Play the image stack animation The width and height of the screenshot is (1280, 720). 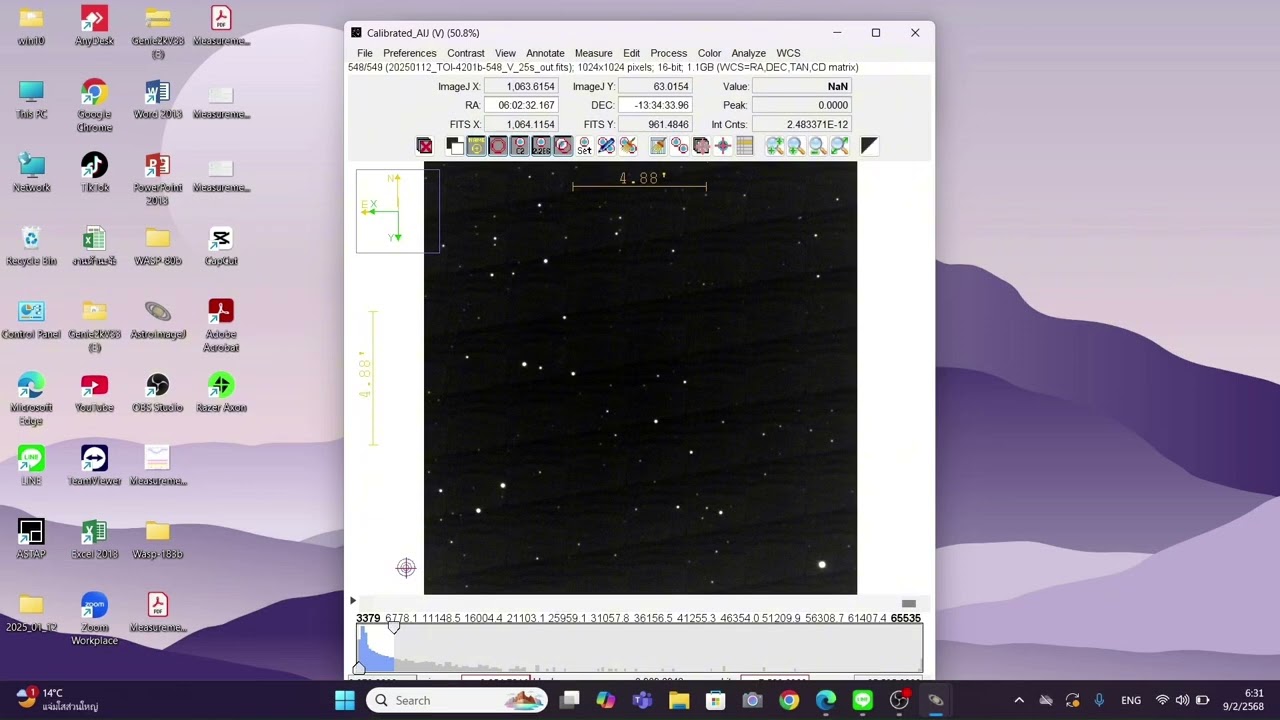point(352,601)
